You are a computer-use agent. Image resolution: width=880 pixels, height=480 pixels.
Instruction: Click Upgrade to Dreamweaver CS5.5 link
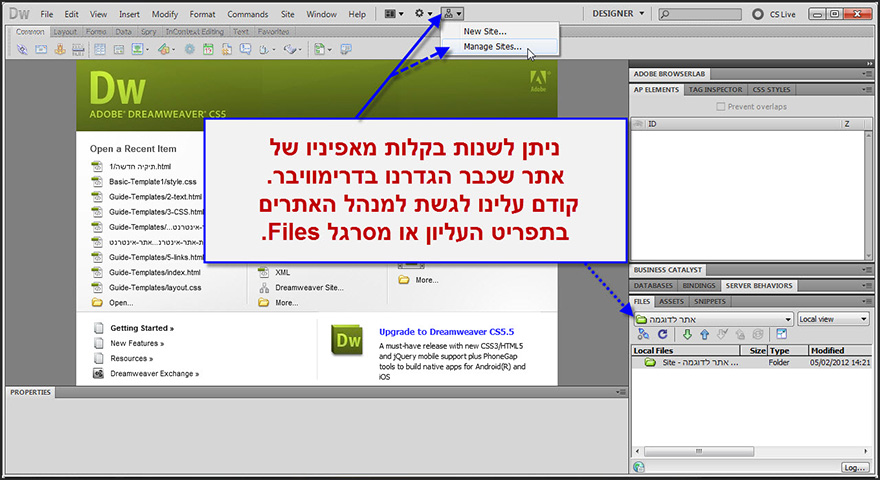[x=446, y=332]
